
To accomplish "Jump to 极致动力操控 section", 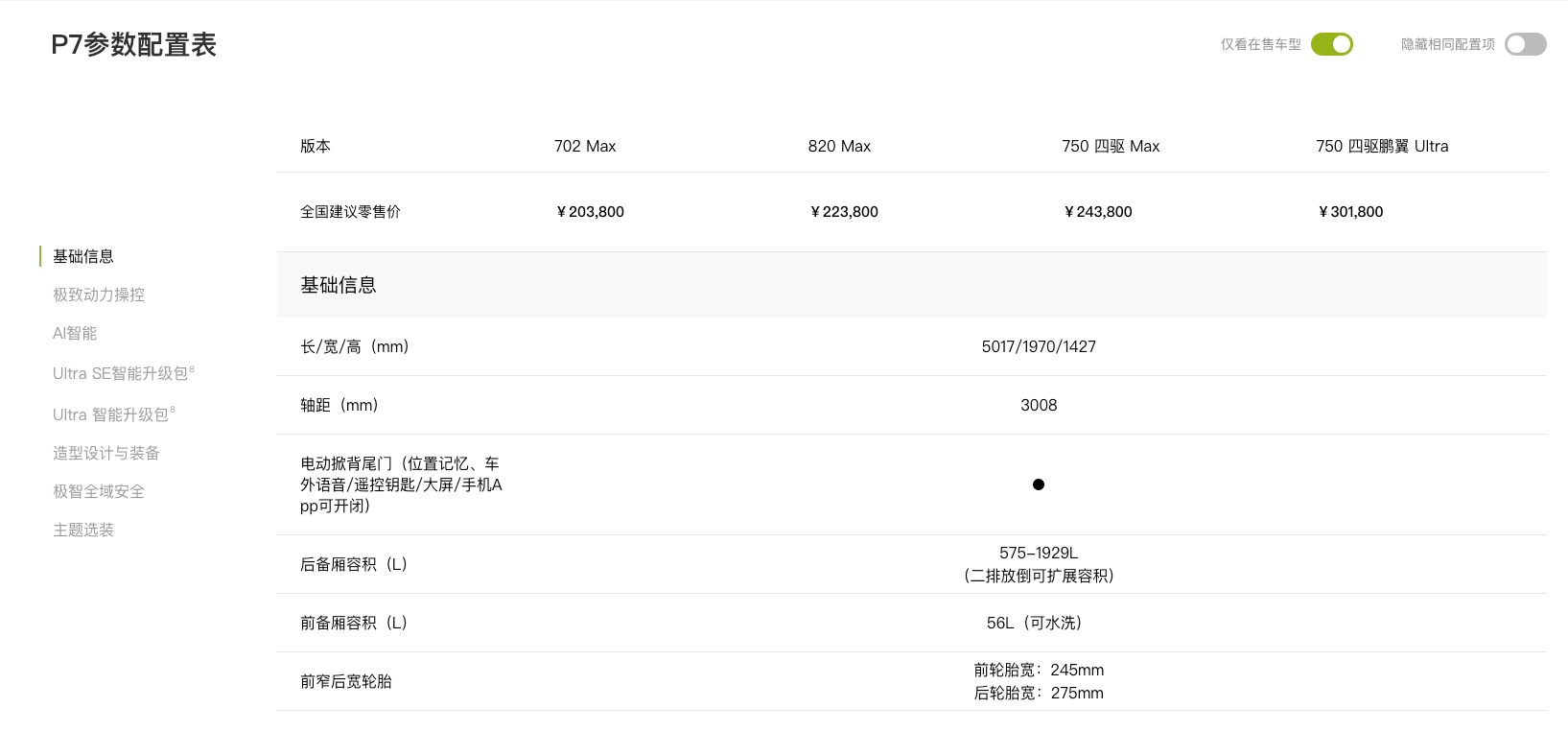I will 99,295.
